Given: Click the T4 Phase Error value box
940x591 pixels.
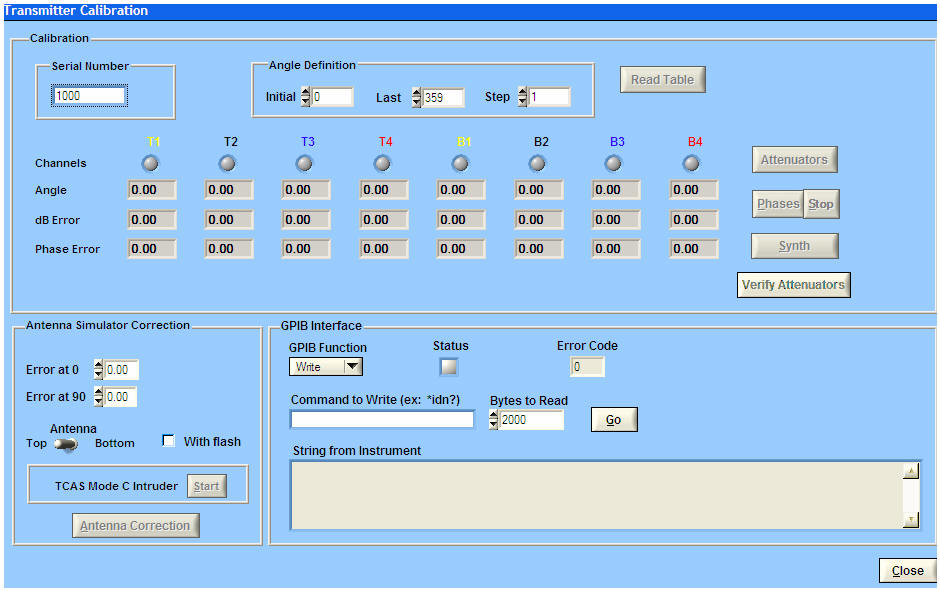Looking at the screenshot, I should [384, 249].
